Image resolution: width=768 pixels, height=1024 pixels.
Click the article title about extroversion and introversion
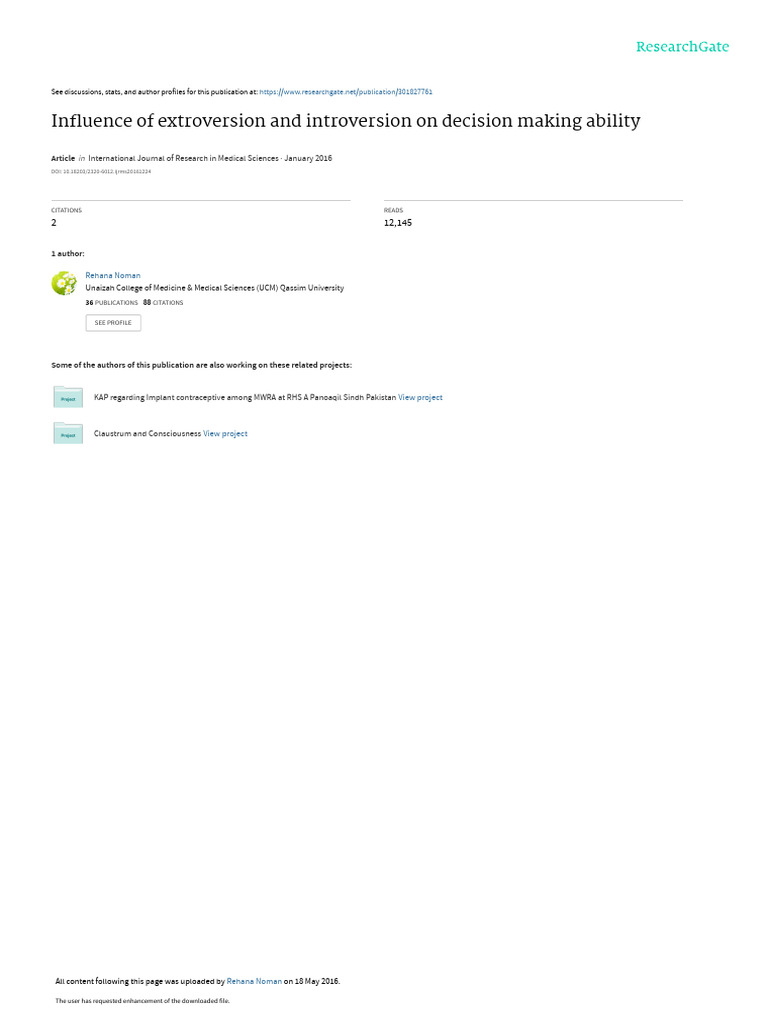(345, 121)
